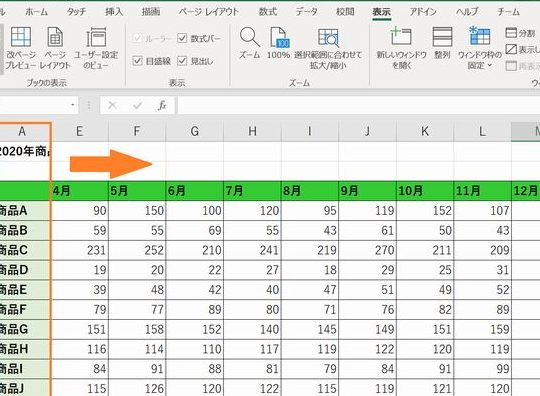Select column A header
The image size is (540, 396).
[23, 131]
